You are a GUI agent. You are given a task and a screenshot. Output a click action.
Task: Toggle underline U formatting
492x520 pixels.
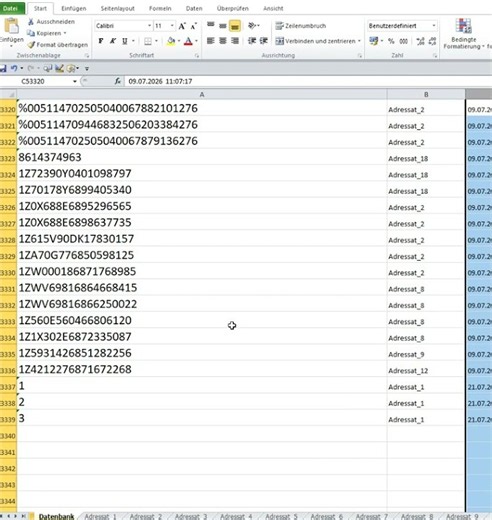[125, 41]
